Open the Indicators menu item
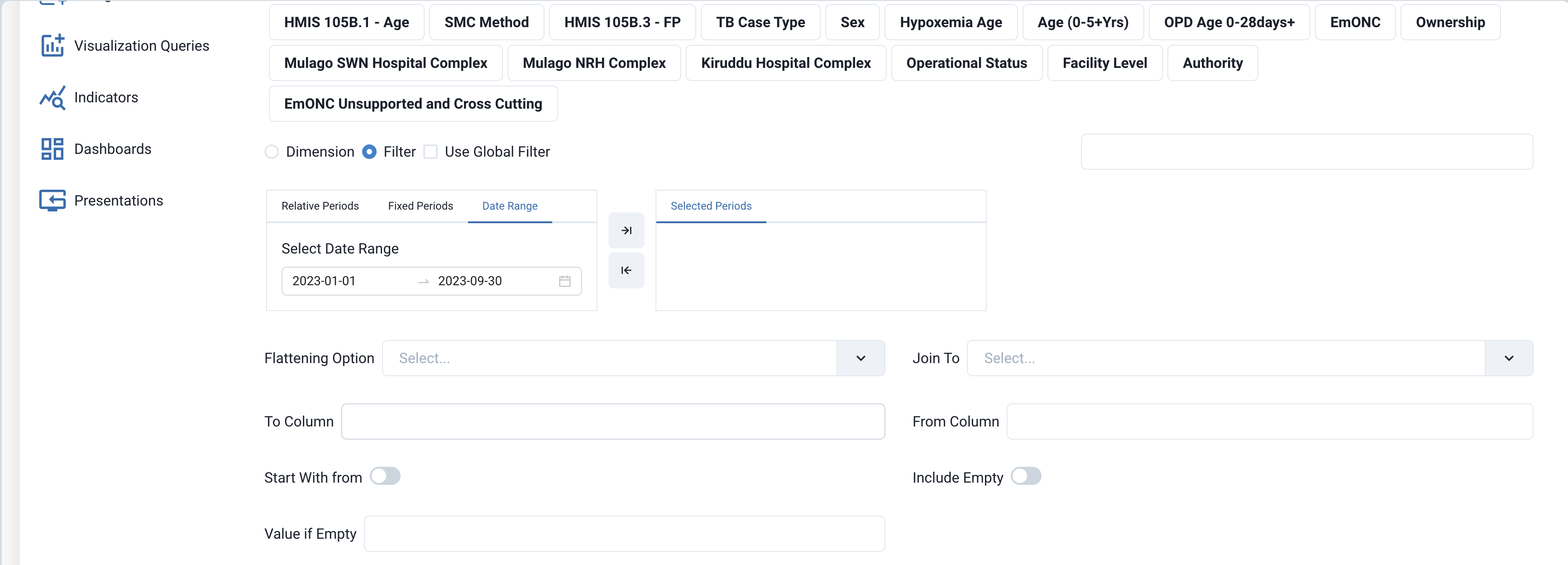Image resolution: width=1568 pixels, height=565 pixels. click(x=89, y=97)
